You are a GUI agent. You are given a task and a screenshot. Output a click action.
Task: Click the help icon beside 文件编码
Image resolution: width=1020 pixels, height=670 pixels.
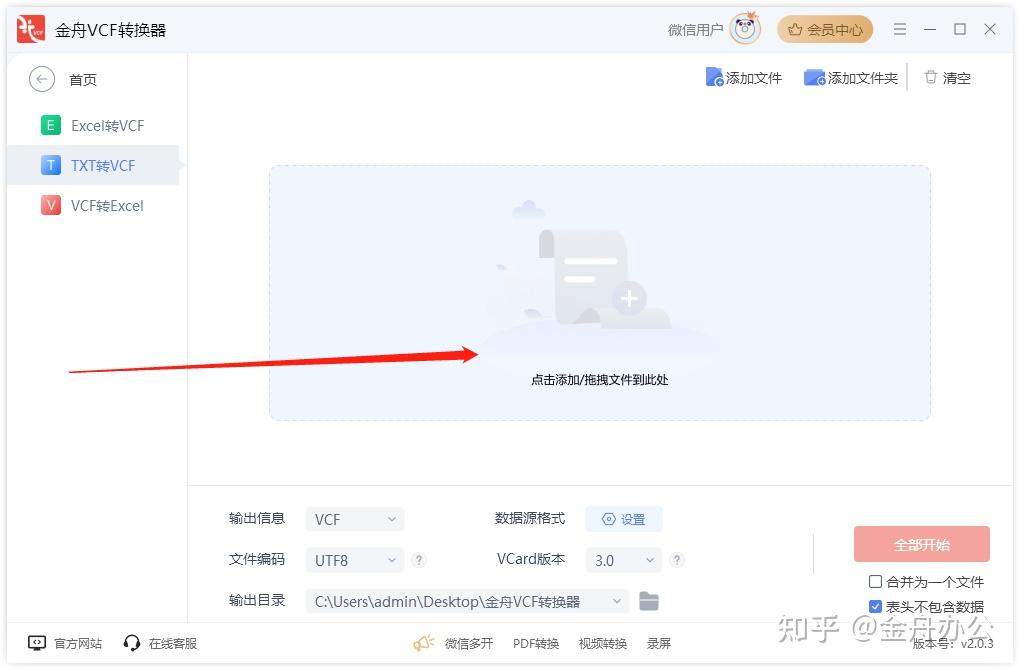point(421,559)
